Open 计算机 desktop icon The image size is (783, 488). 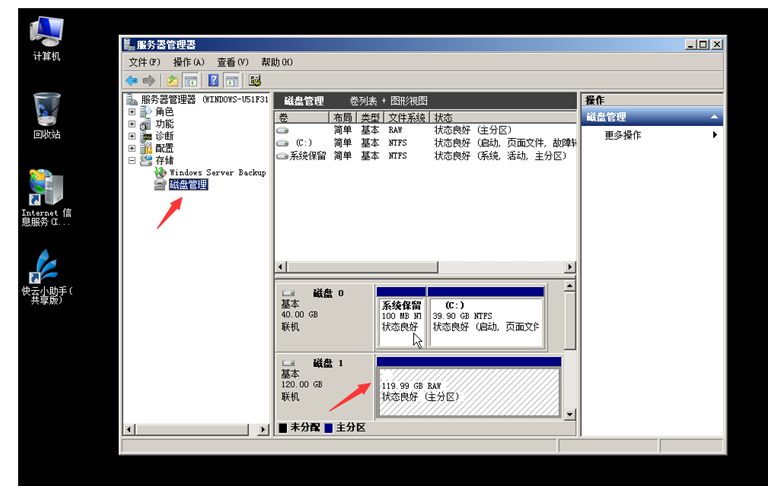[46, 35]
